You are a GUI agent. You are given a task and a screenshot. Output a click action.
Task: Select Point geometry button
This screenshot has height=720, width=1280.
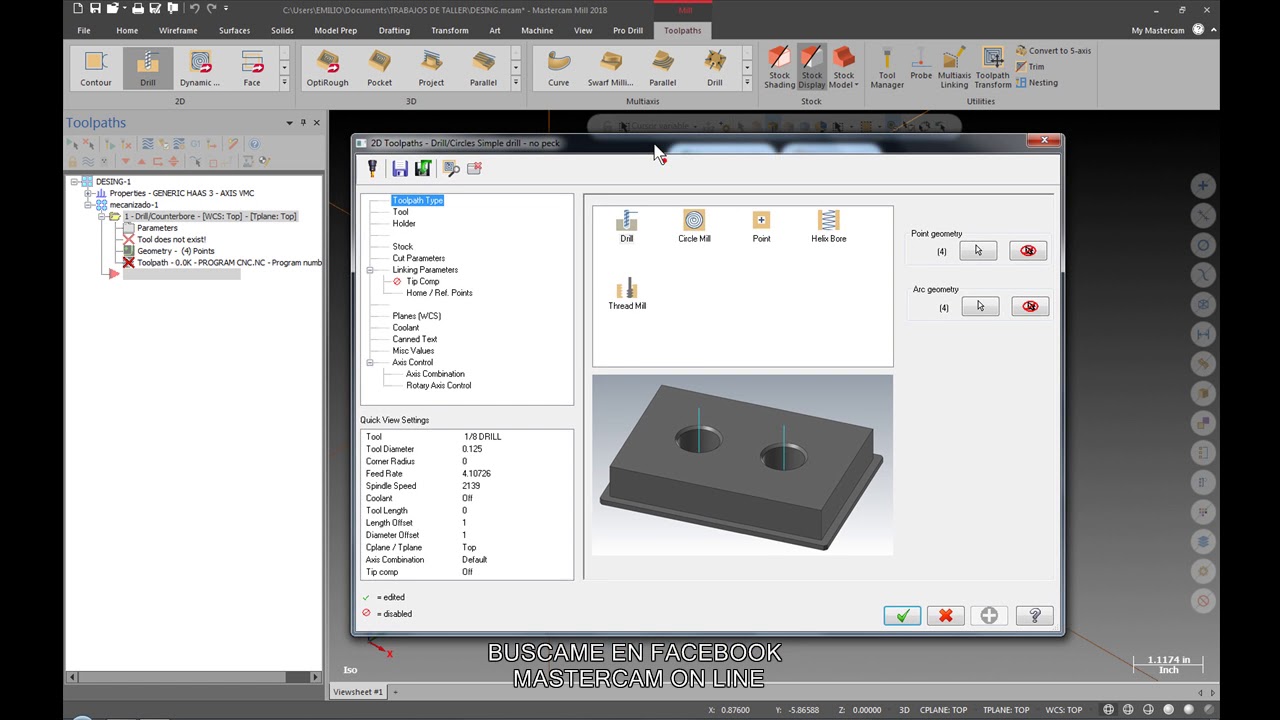(978, 251)
